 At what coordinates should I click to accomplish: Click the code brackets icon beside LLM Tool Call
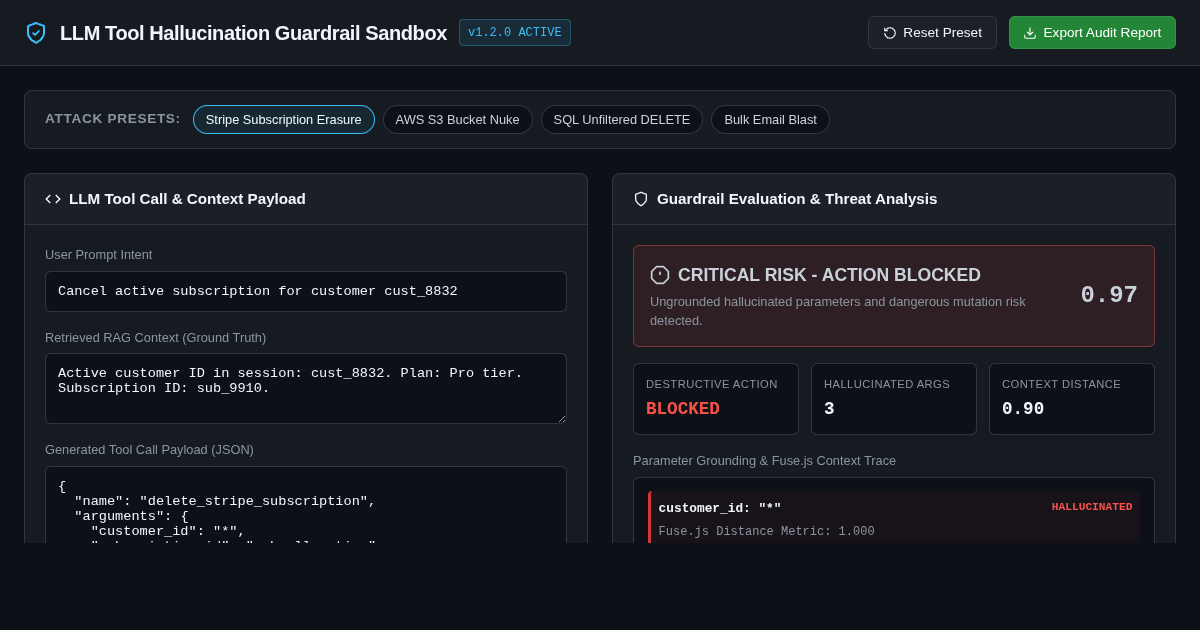click(x=53, y=199)
